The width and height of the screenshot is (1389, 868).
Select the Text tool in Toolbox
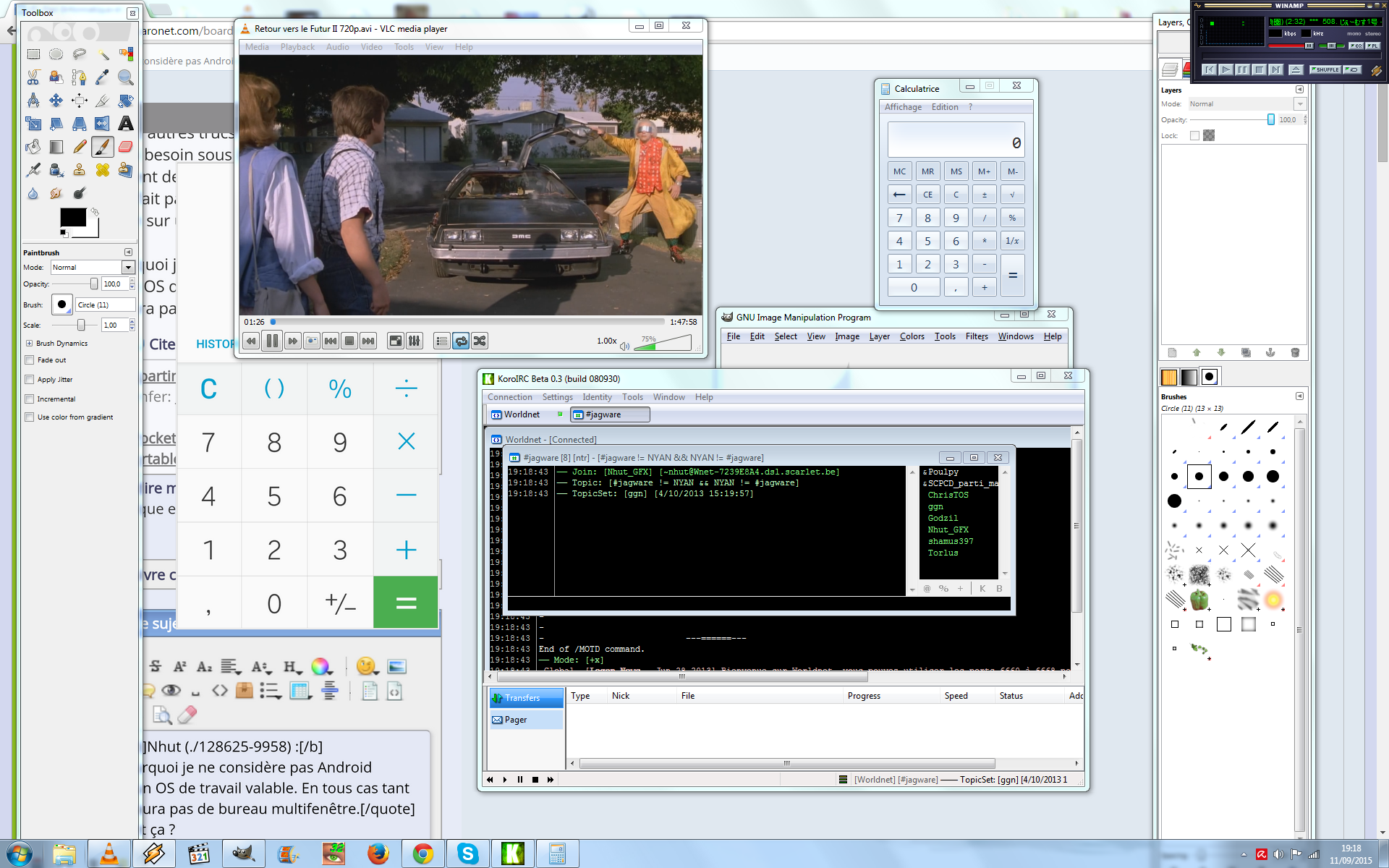[x=125, y=124]
